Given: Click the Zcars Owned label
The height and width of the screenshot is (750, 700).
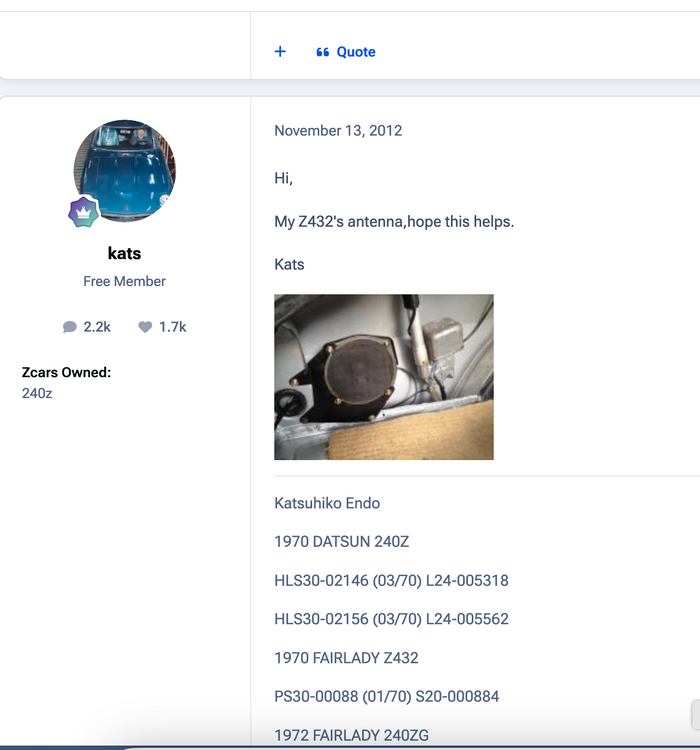Looking at the screenshot, I should click(66, 372).
